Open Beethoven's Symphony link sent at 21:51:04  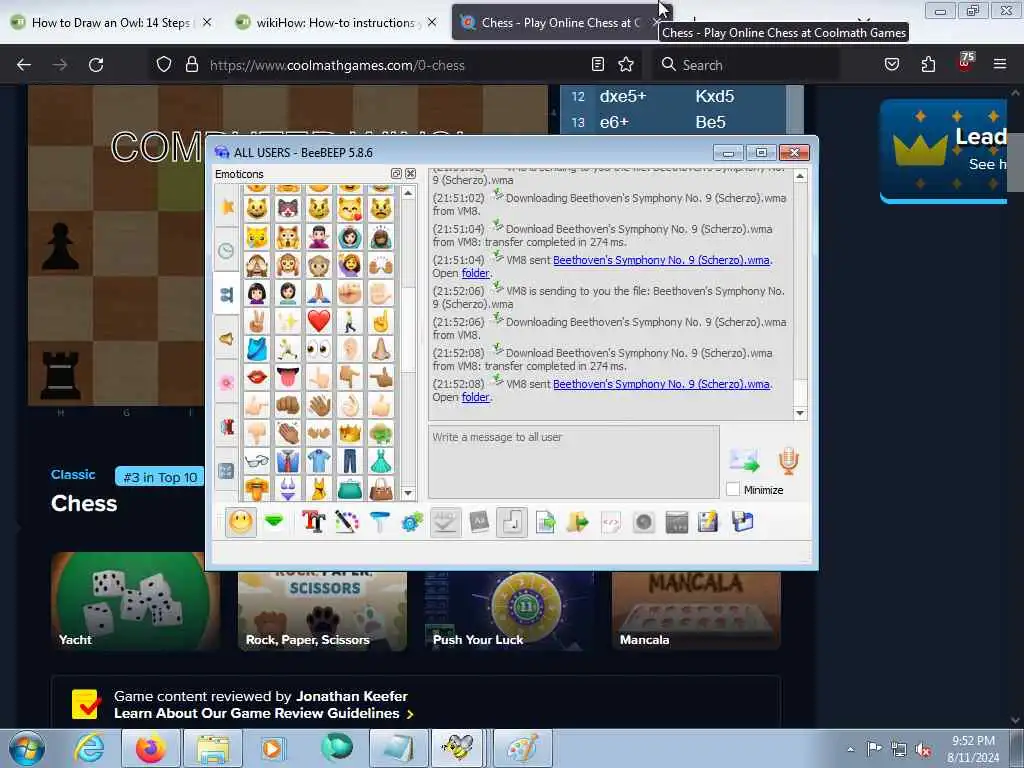pyautogui.click(x=662, y=260)
